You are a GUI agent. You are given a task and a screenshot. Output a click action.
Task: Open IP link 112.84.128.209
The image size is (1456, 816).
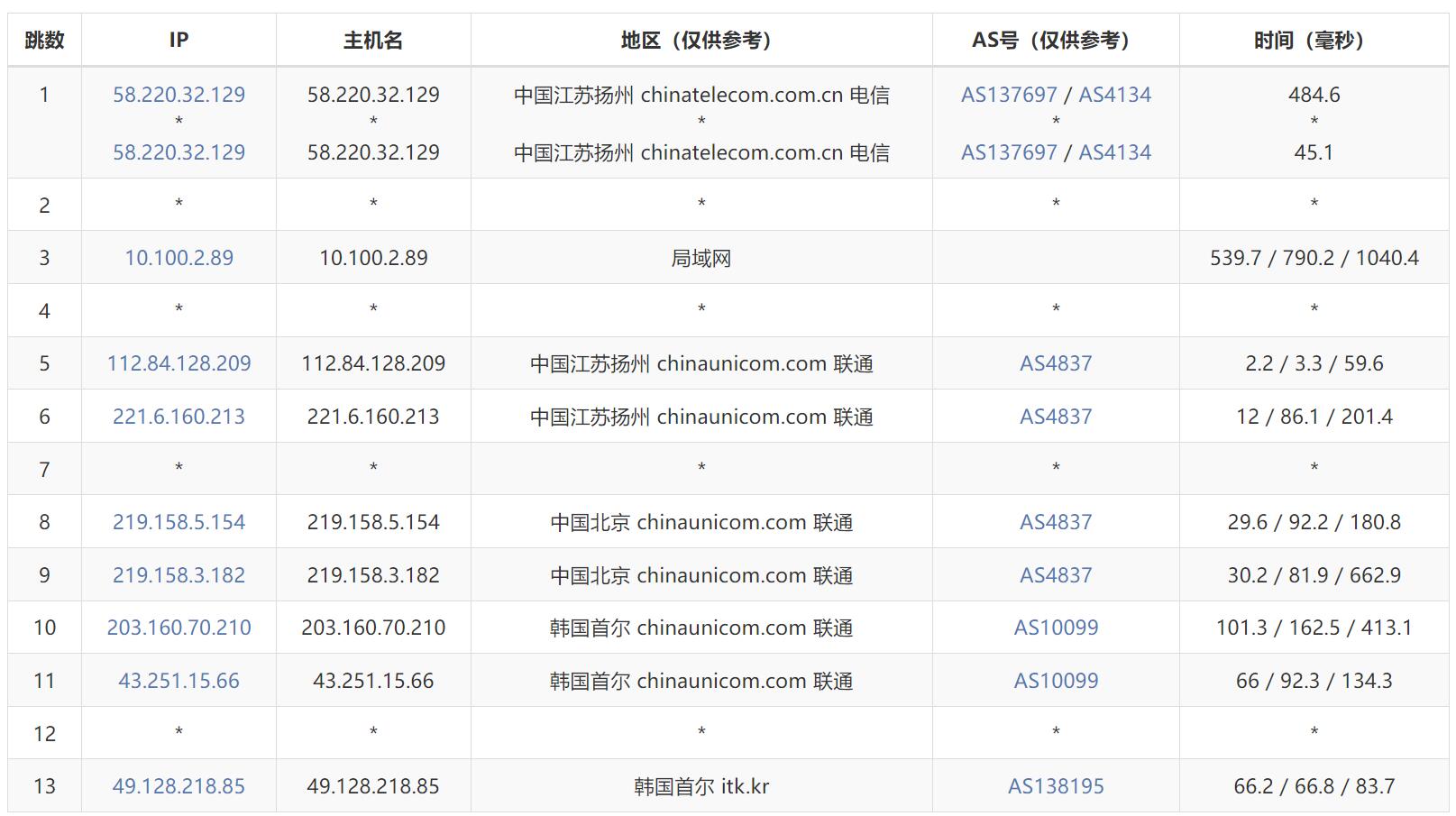click(x=179, y=363)
